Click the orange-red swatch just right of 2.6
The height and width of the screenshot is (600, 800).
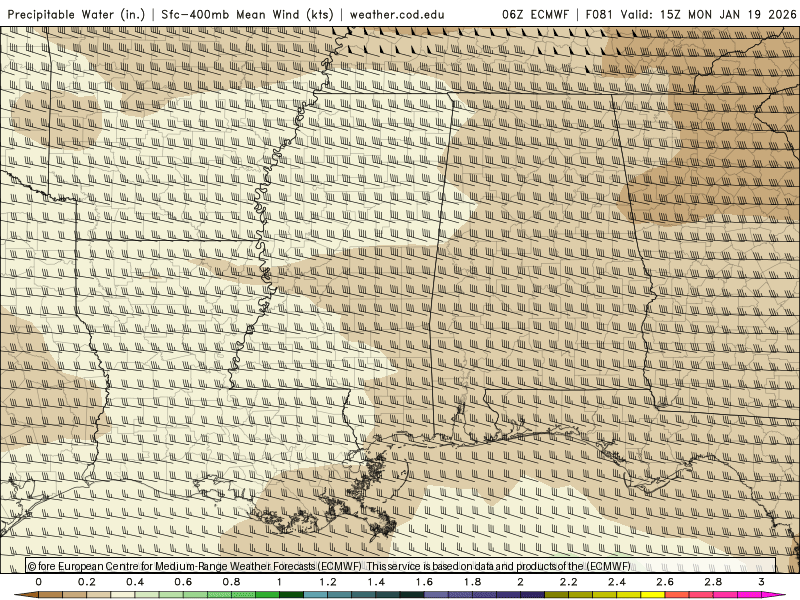tap(677, 595)
